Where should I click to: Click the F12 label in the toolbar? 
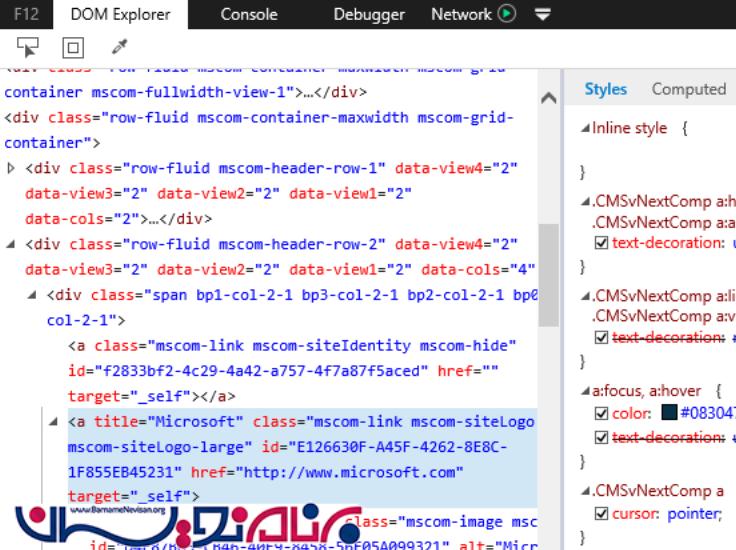(x=26, y=14)
